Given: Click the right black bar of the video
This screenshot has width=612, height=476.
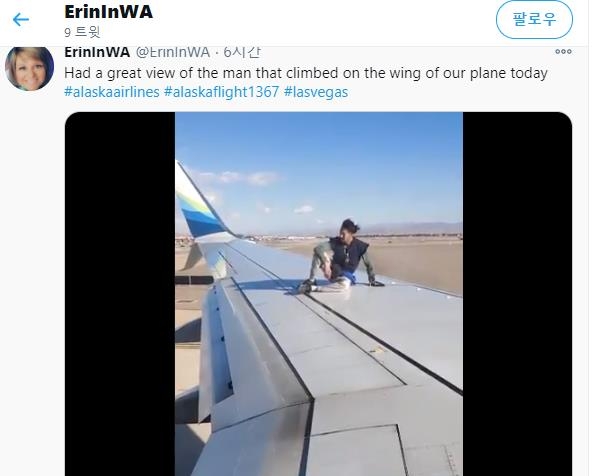Looking at the screenshot, I should point(518,294).
